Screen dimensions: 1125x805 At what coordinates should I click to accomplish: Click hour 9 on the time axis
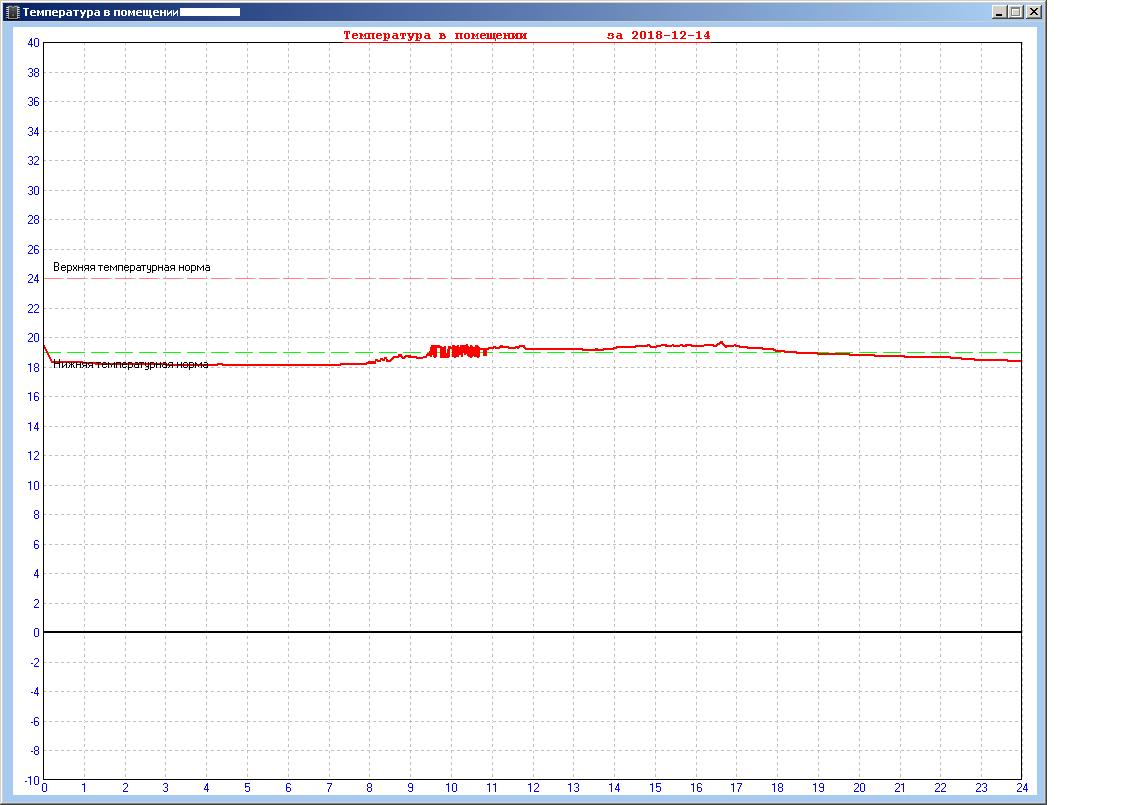[x=410, y=788]
